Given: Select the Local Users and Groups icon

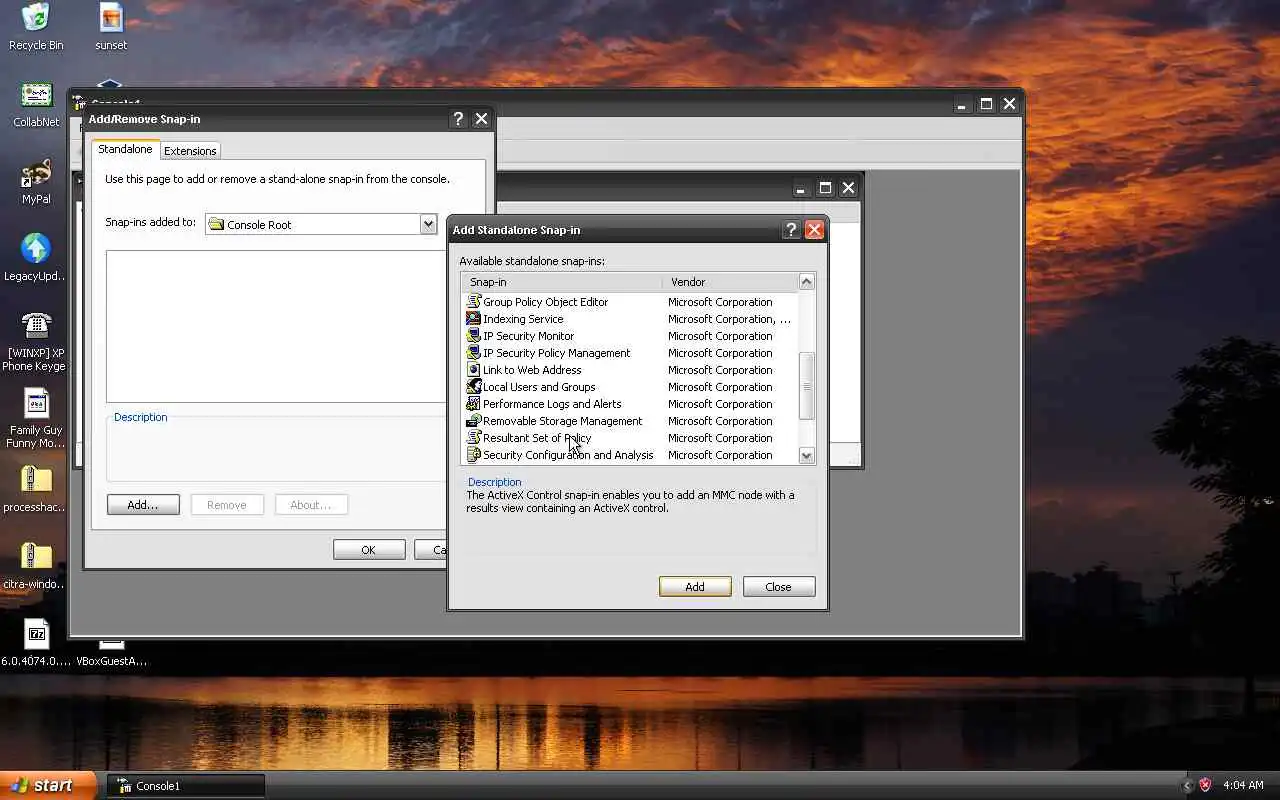Looking at the screenshot, I should coord(474,387).
